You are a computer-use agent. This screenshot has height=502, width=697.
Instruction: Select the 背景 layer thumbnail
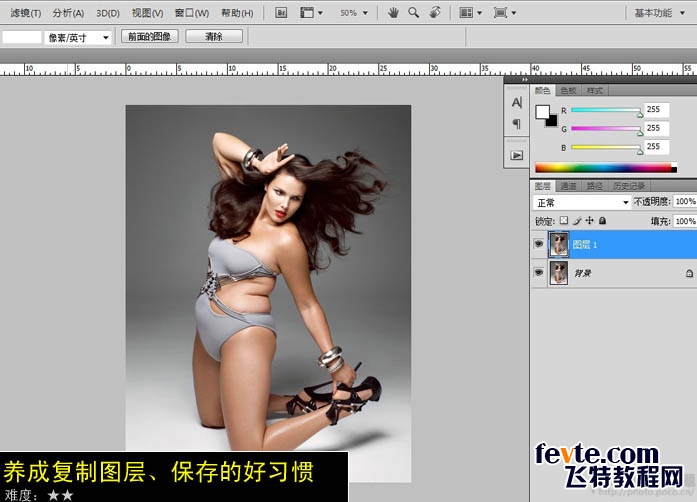[558, 273]
